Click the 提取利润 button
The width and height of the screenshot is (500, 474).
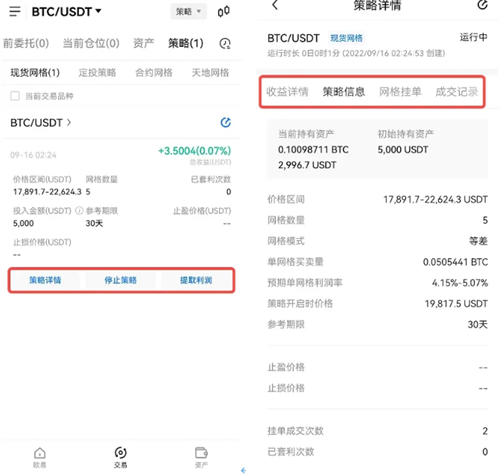(196, 280)
